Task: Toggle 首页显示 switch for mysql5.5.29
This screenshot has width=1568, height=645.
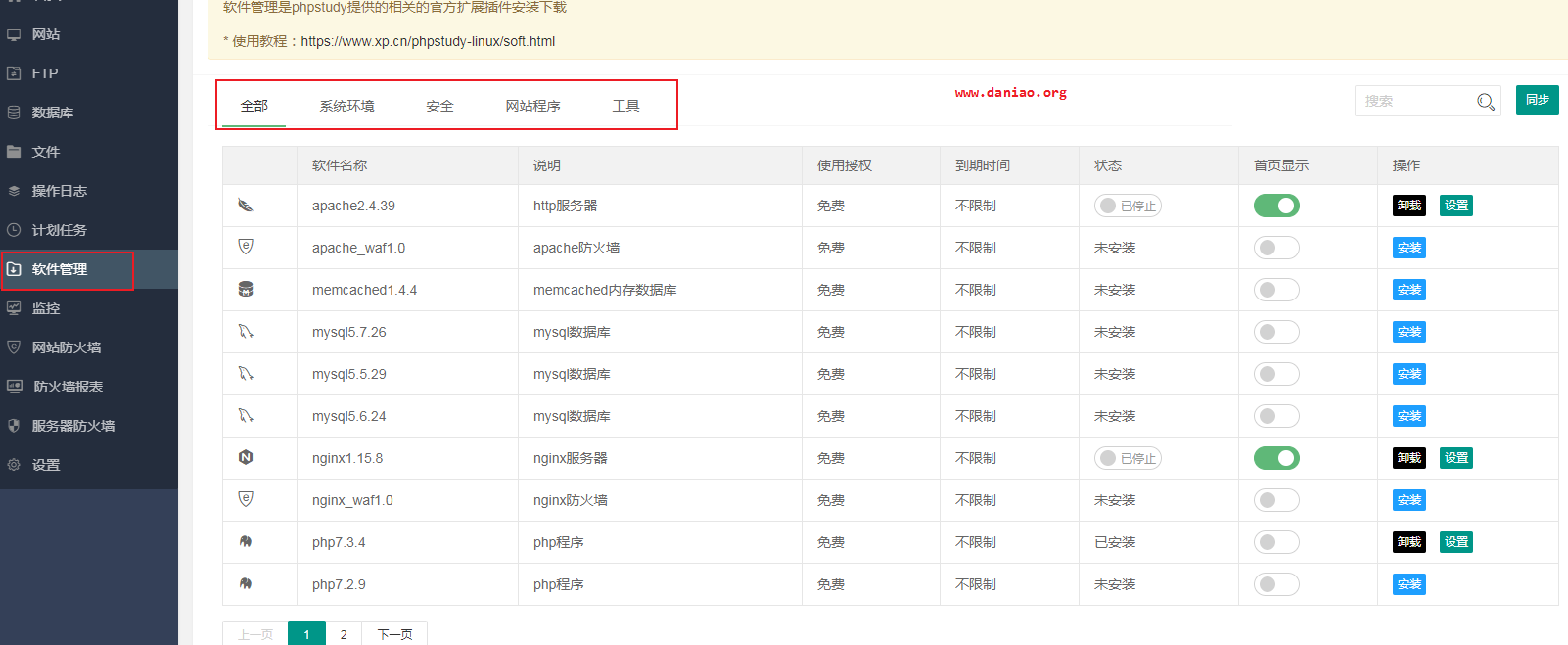Action: coord(1276,374)
